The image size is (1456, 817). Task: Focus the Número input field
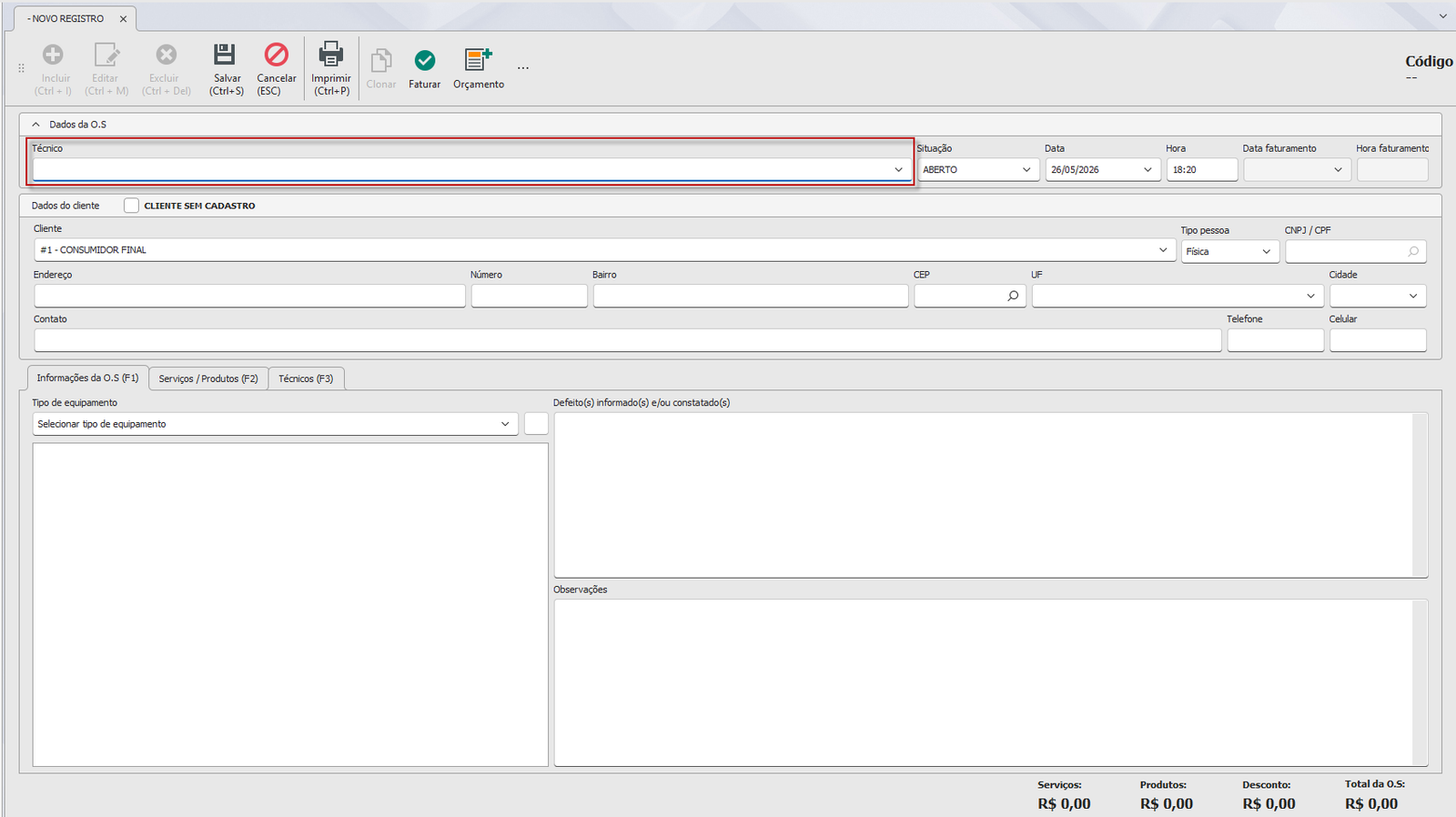tap(530, 296)
